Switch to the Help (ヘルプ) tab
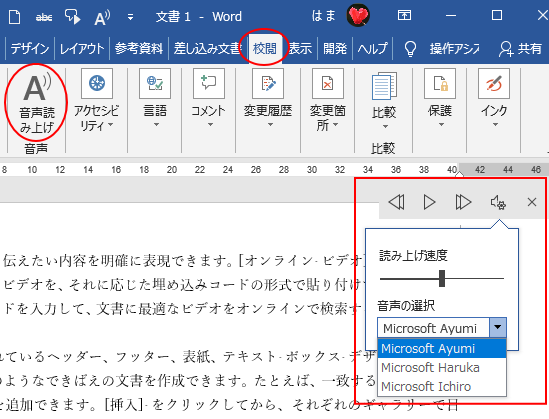 373,49
